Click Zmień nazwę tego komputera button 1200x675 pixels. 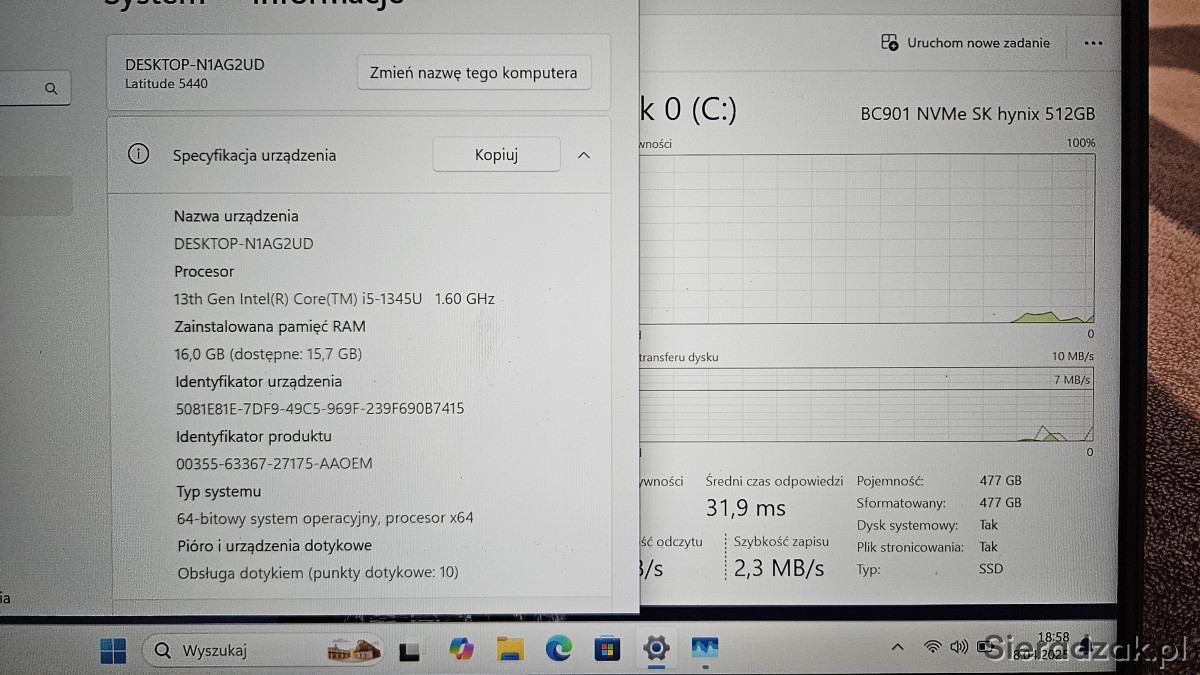(473, 73)
